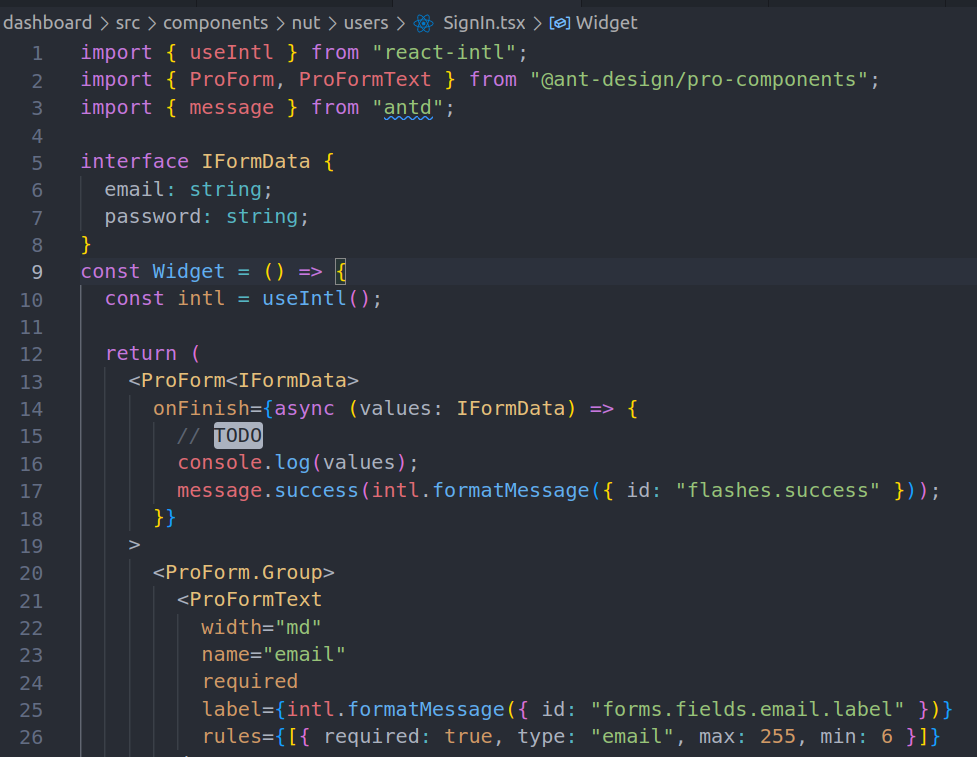This screenshot has height=757, width=977.
Task: Click the Widget symbol icon in breadcrumbs
Action: (x=561, y=22)
